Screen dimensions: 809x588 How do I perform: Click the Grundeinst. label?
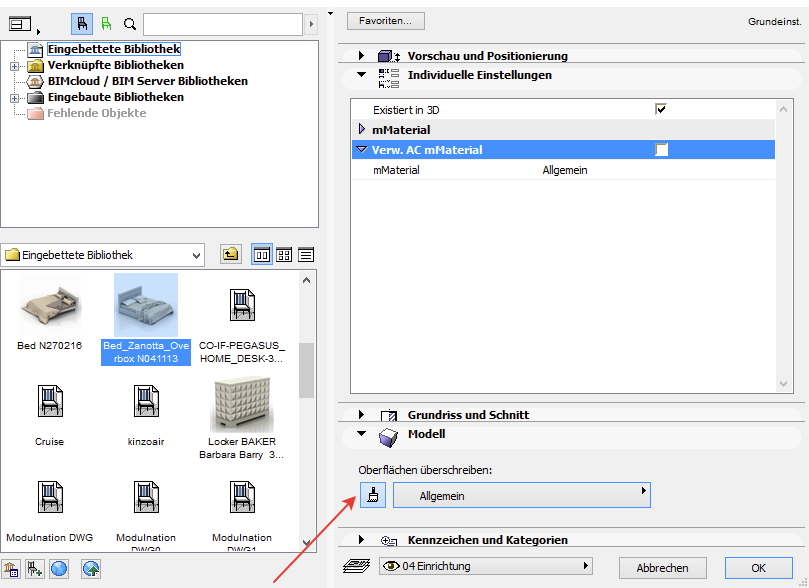774,22
